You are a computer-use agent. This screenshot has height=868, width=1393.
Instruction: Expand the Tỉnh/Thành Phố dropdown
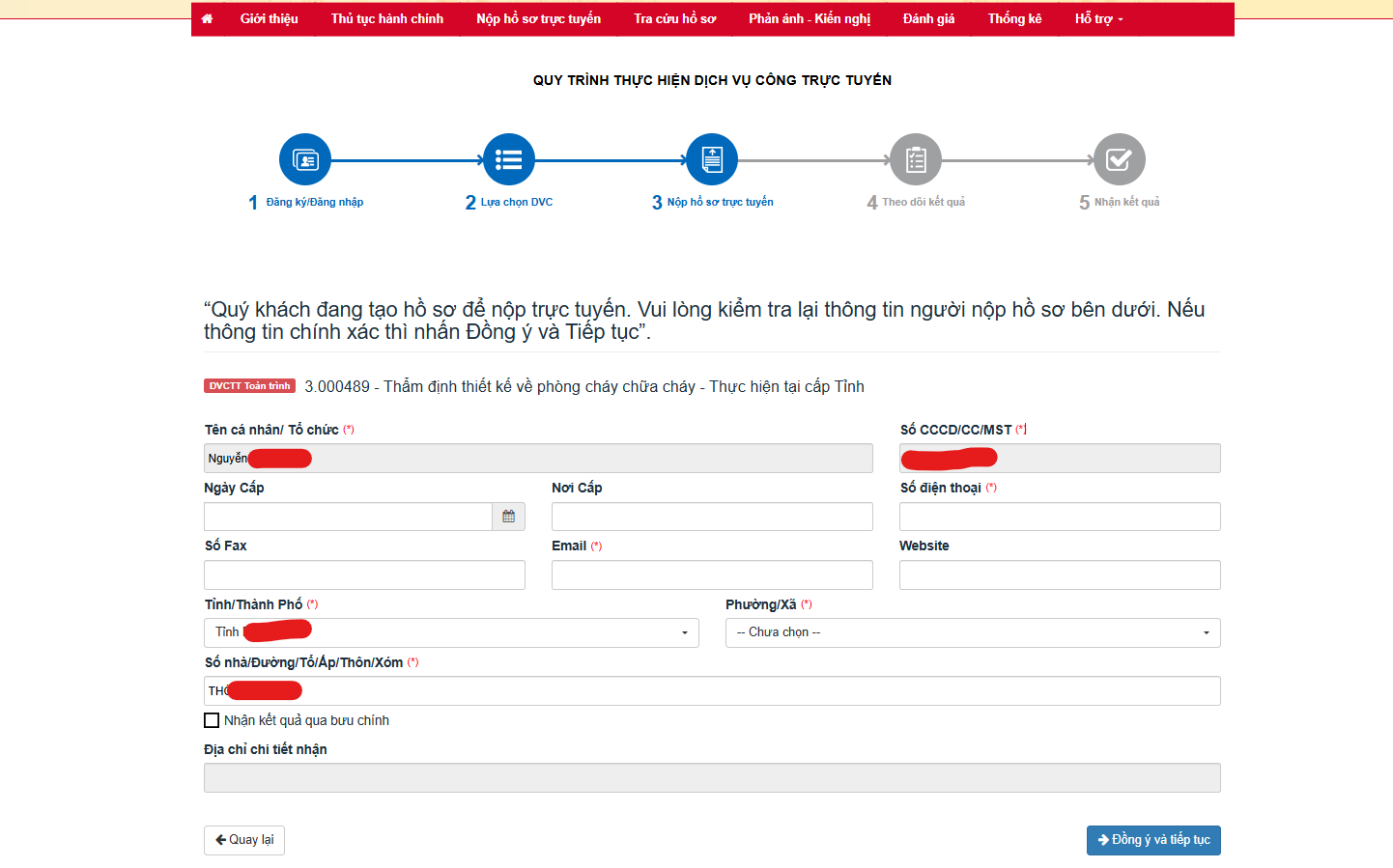click(x=451, y=632)
